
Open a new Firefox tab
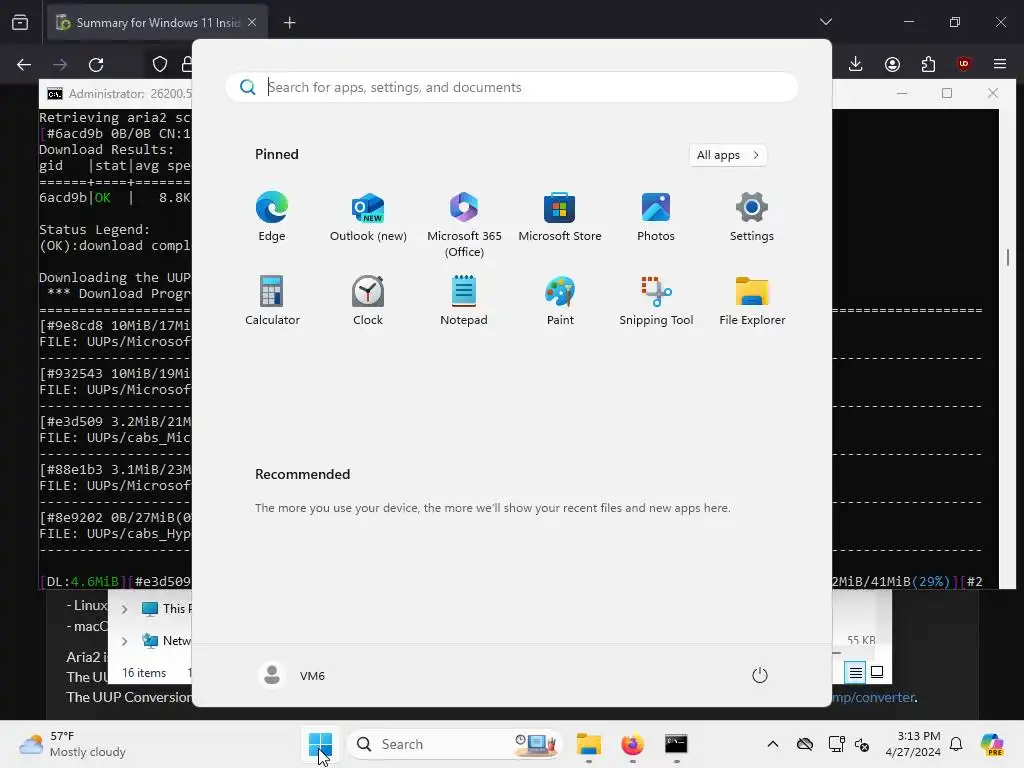289,23
